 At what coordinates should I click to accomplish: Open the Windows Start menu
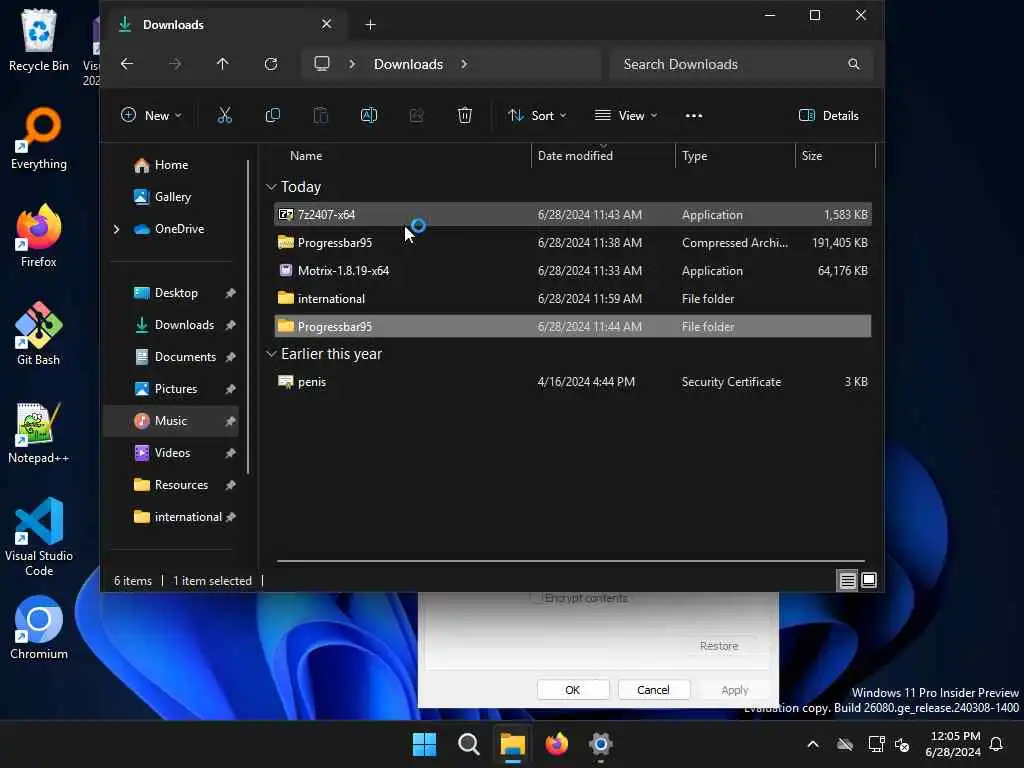424,744
